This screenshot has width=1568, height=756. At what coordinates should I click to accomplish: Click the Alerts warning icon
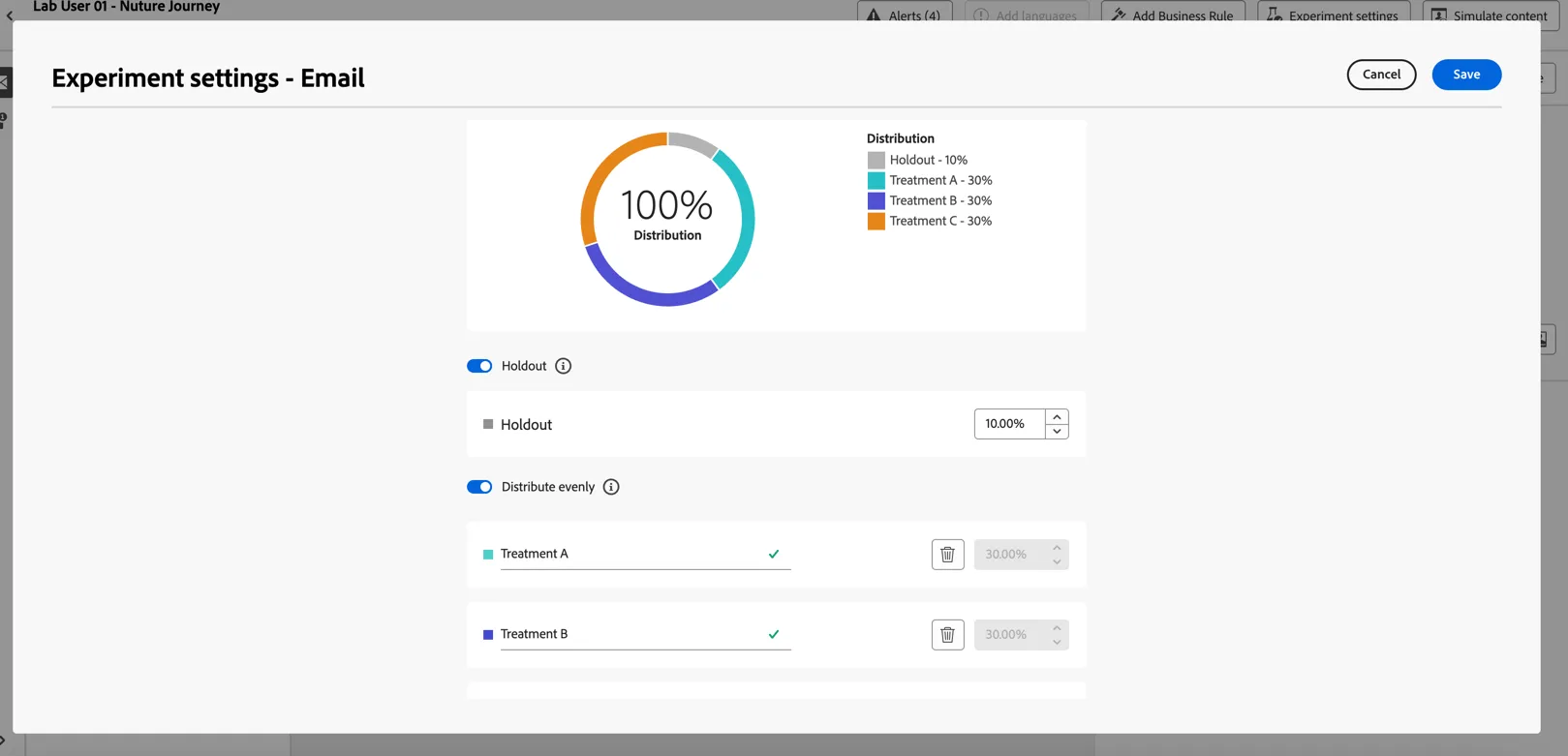click(874, 15)
